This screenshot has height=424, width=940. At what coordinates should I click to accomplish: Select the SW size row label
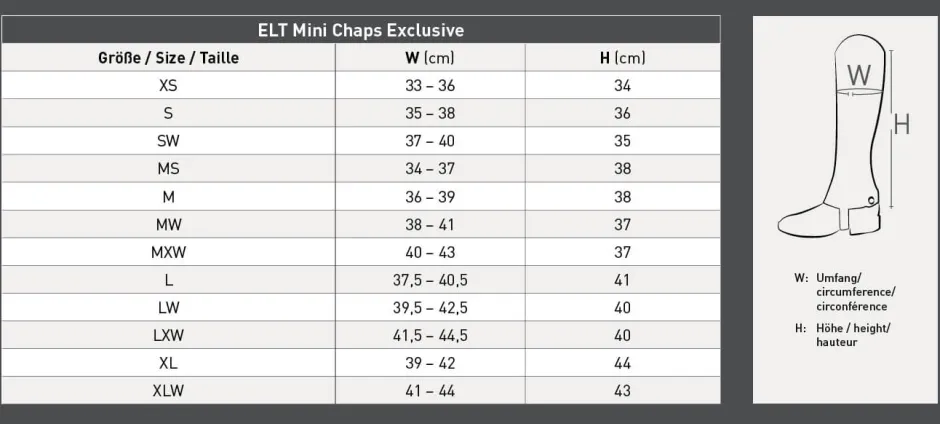click(x=168, y=141)
